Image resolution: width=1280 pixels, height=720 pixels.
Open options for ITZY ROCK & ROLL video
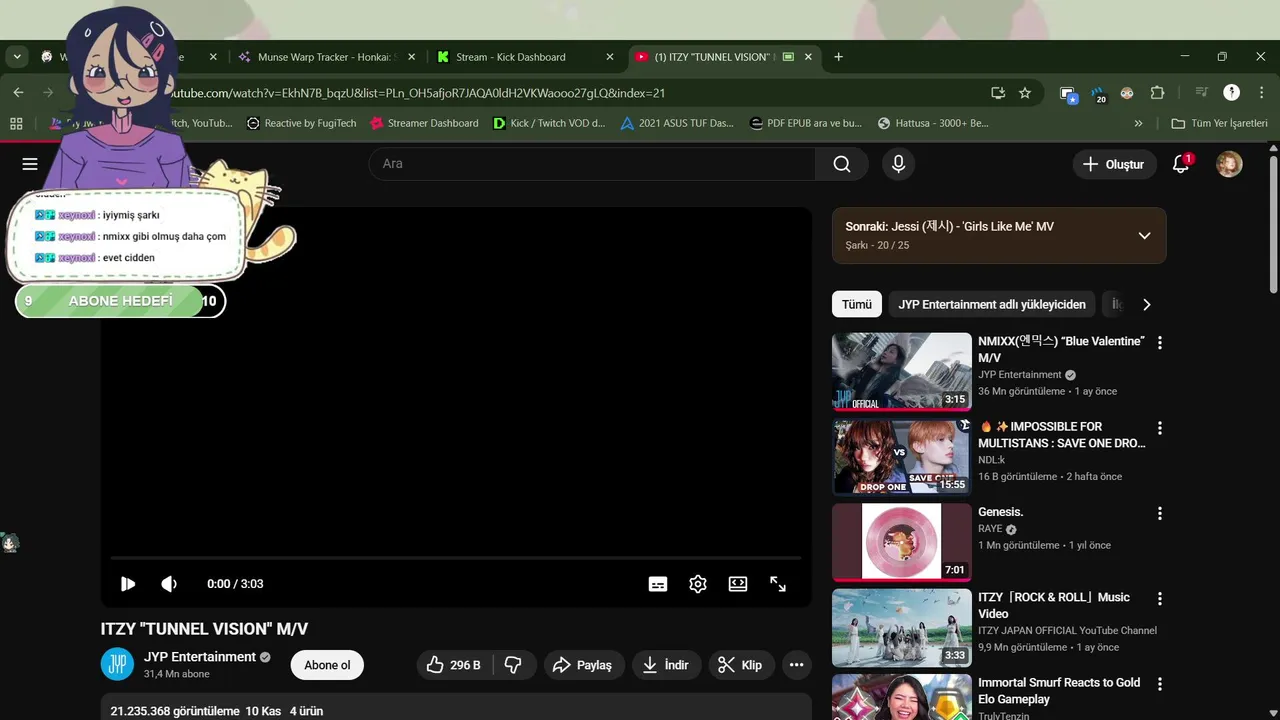point(1160,598)
